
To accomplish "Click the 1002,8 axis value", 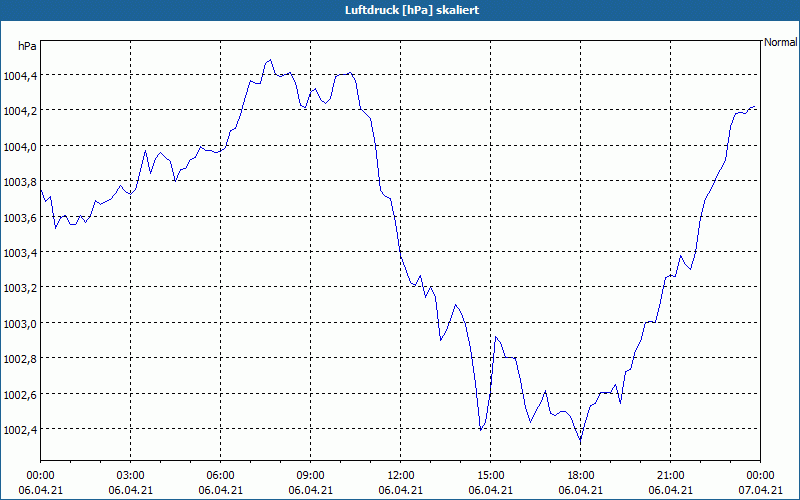I will pyautogui.click(x=20, y=360).
